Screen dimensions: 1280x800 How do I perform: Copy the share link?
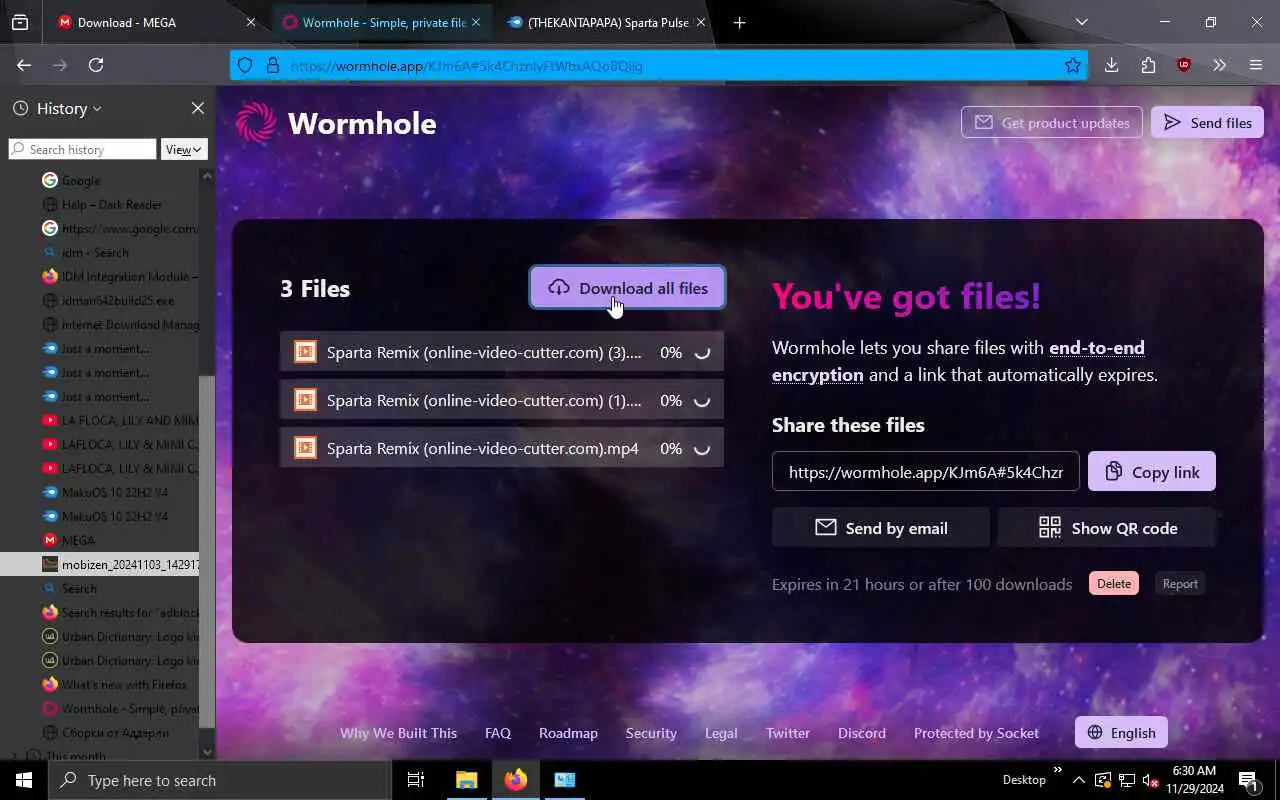(x=1152, y=472)
